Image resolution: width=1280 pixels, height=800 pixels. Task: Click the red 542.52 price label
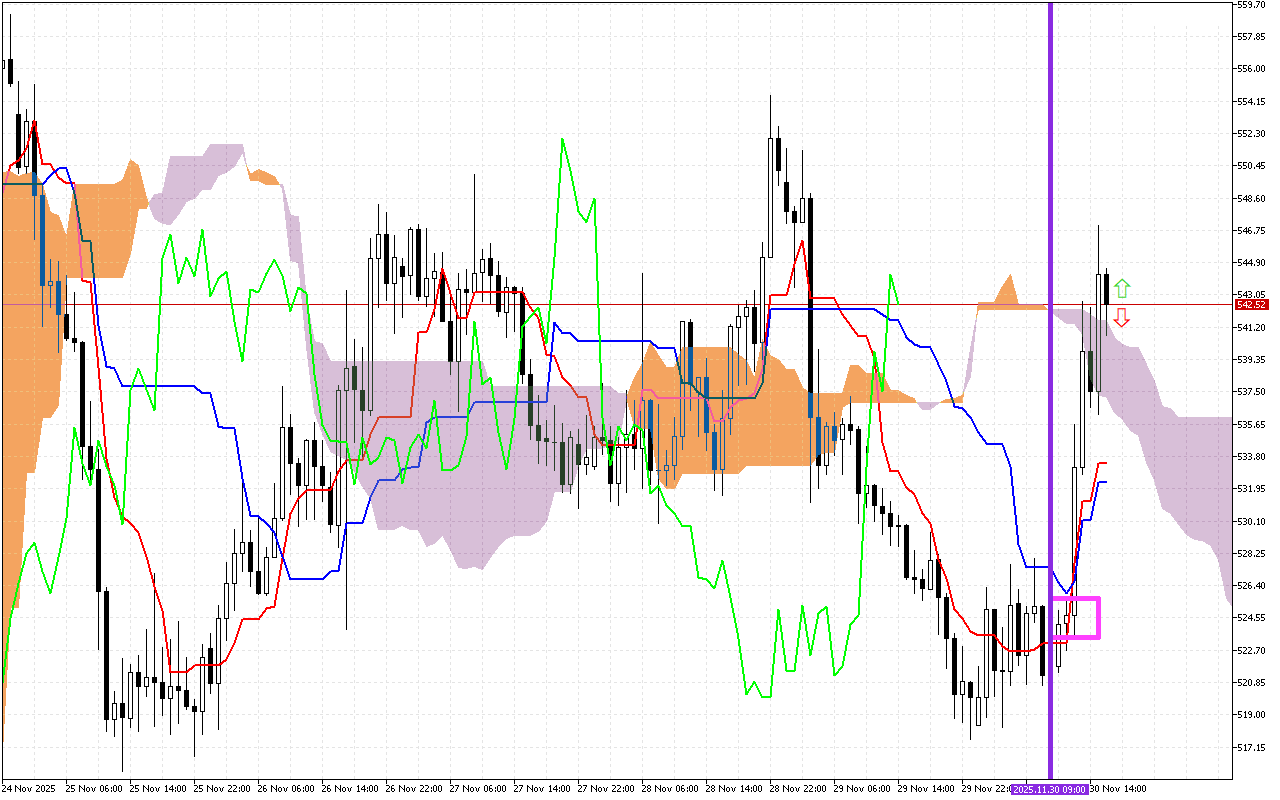[x=1251, y=304]
